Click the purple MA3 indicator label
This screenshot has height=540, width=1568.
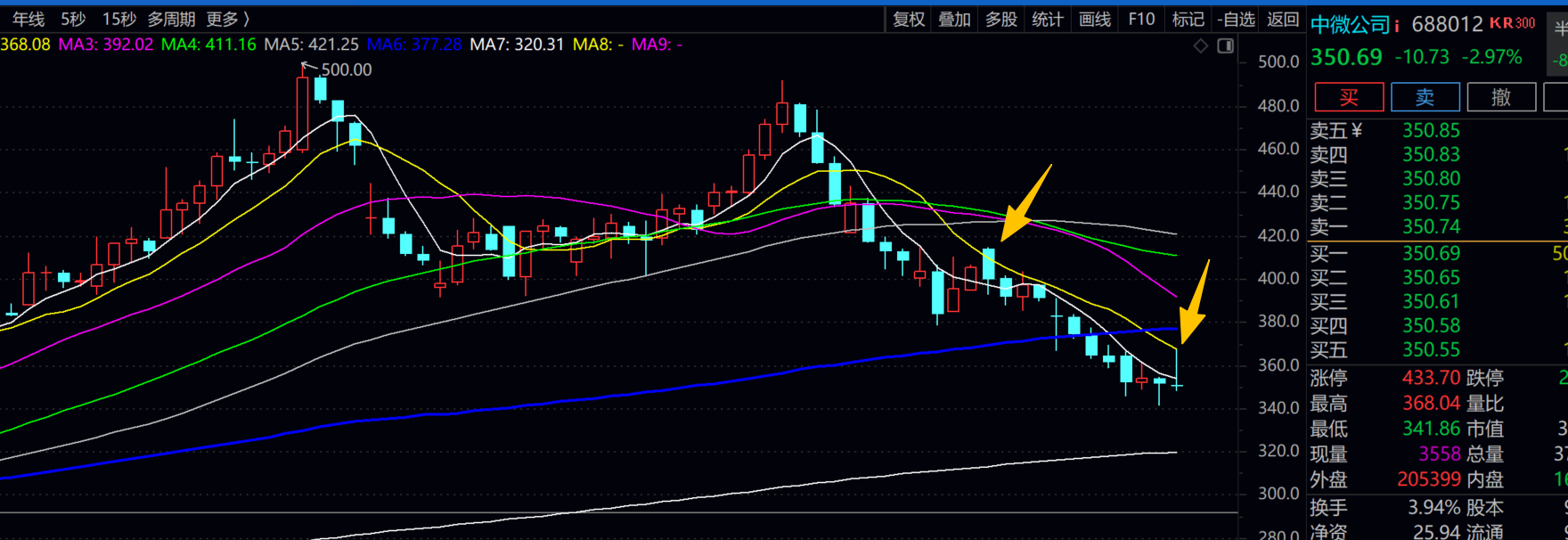pyautogui.click(x=106, y=44)
